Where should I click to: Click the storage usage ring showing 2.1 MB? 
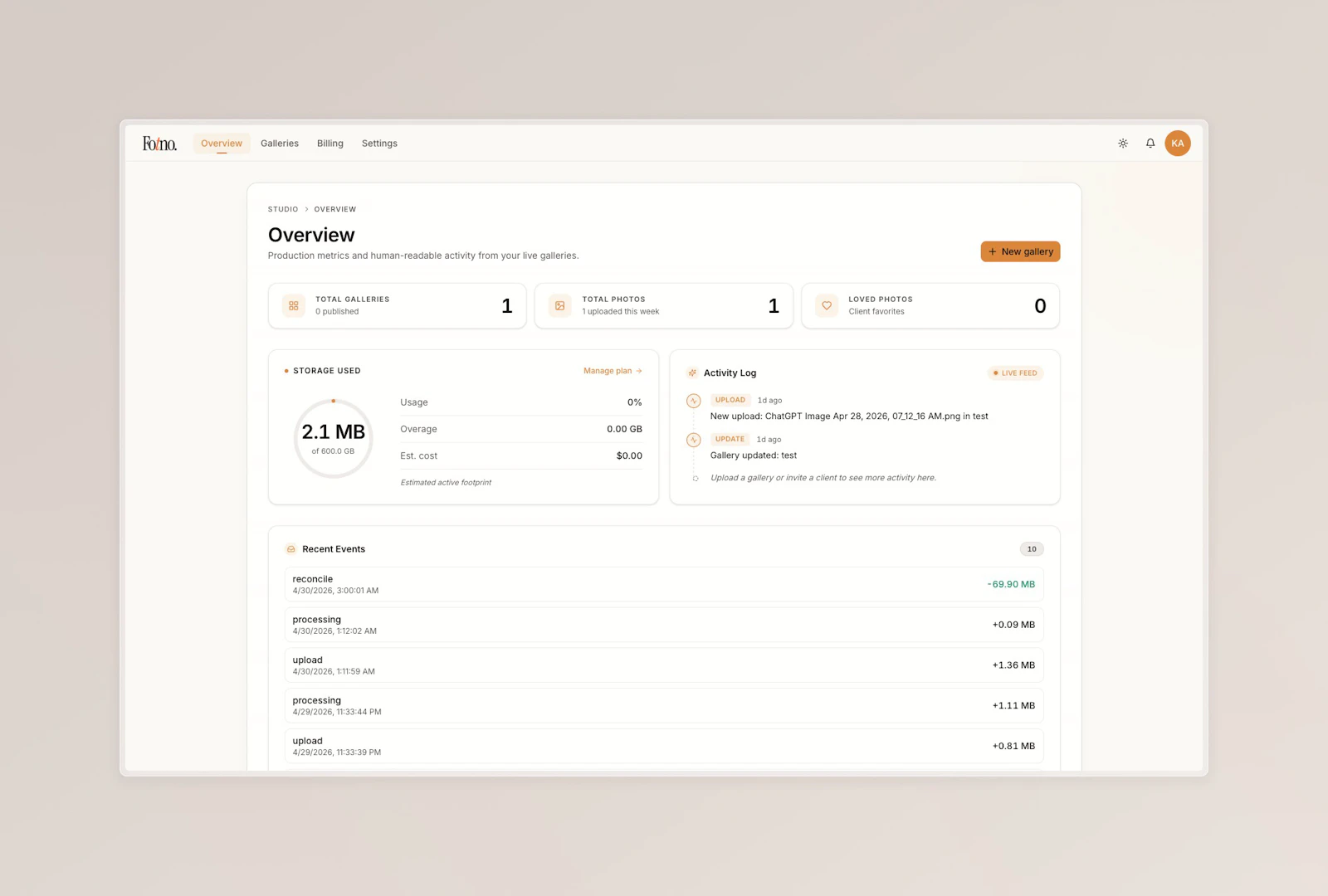pos(334,439)
